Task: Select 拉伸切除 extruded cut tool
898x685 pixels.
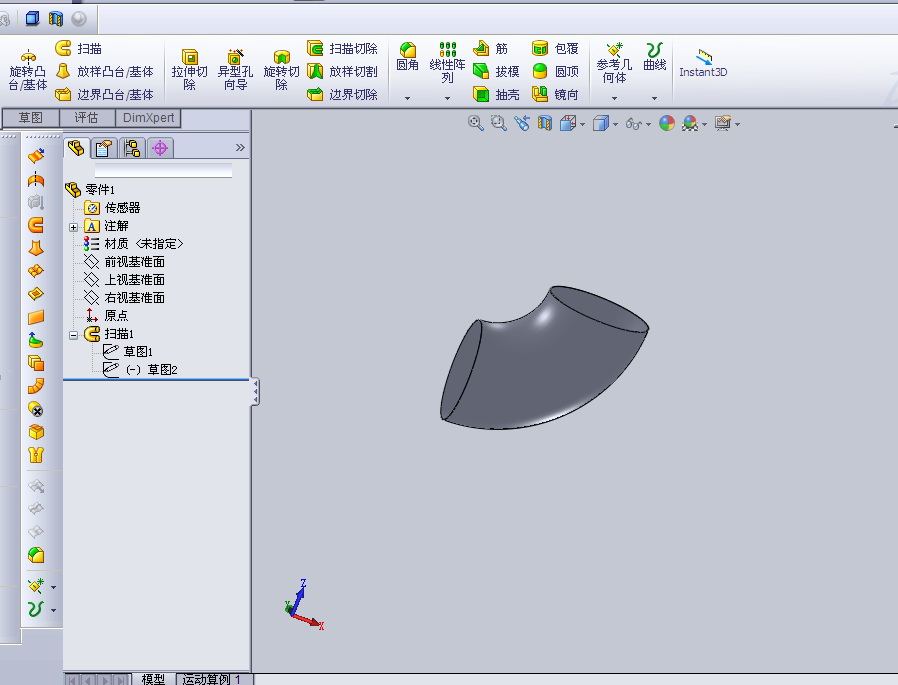Action: pyautogui.click(x=190, y=70)
